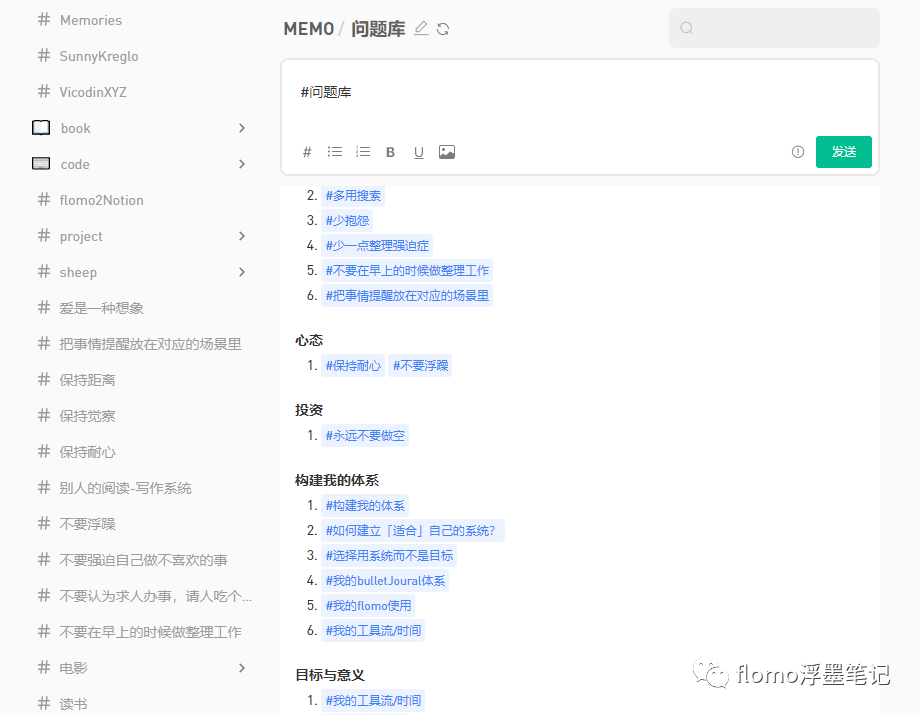
Task: Edit the 问题库 tag name with pencil icon
Action: point(421,29)
